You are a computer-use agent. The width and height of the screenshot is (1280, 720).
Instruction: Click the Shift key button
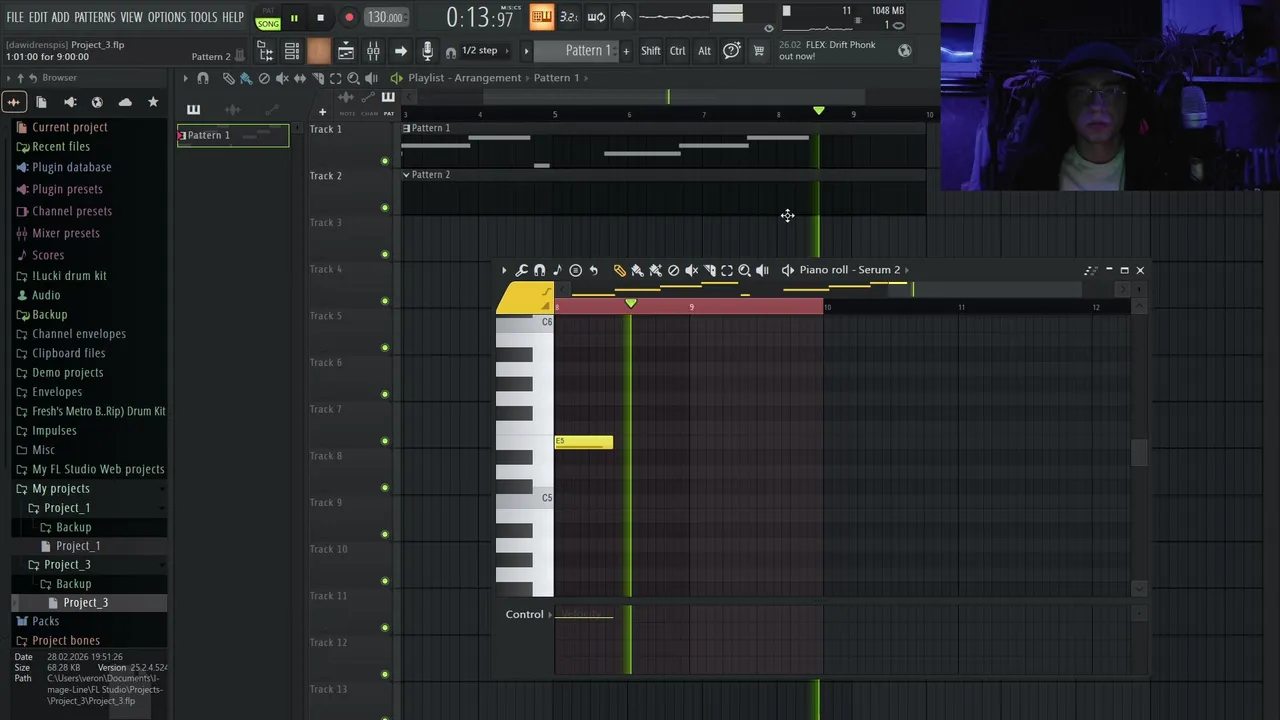click(x=651, y=51)
